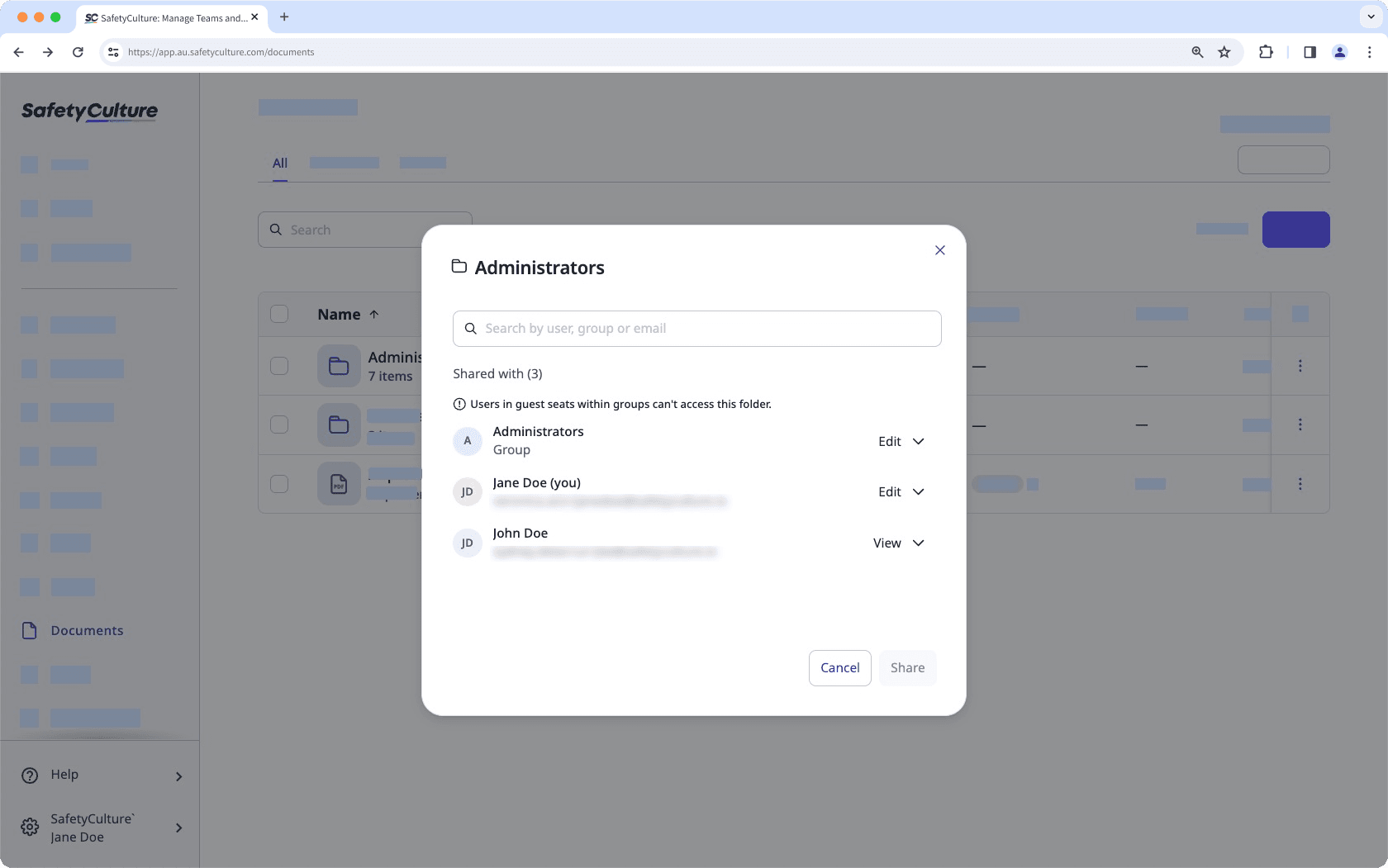The height and width of the screenshot is (868, 1388).
Task: Expand the SafetyCulture account menu at bottom
Action: tap(178, 828)
